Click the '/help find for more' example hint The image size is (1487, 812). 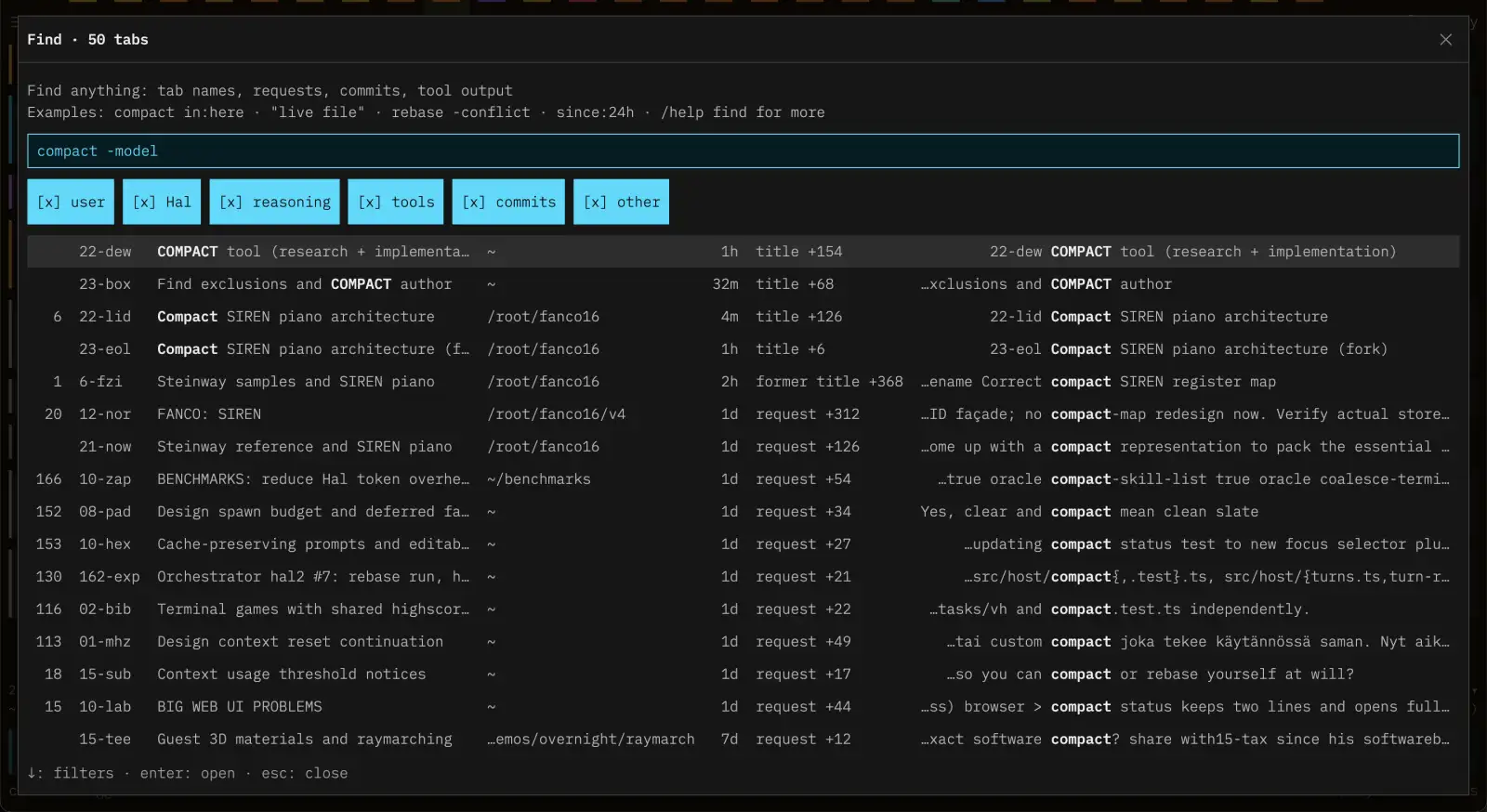743,112
